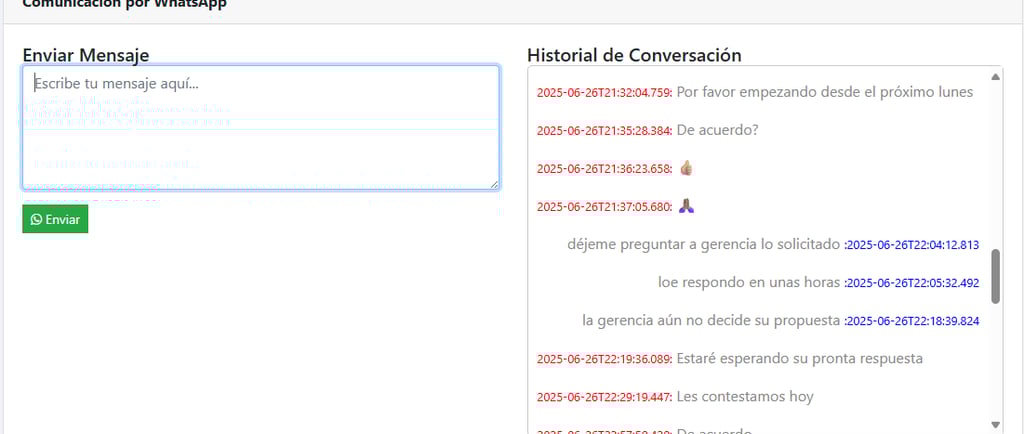1024x434 pixels.
Task: Click the 'Enviar Mensaje' heading
Action: 86,55
